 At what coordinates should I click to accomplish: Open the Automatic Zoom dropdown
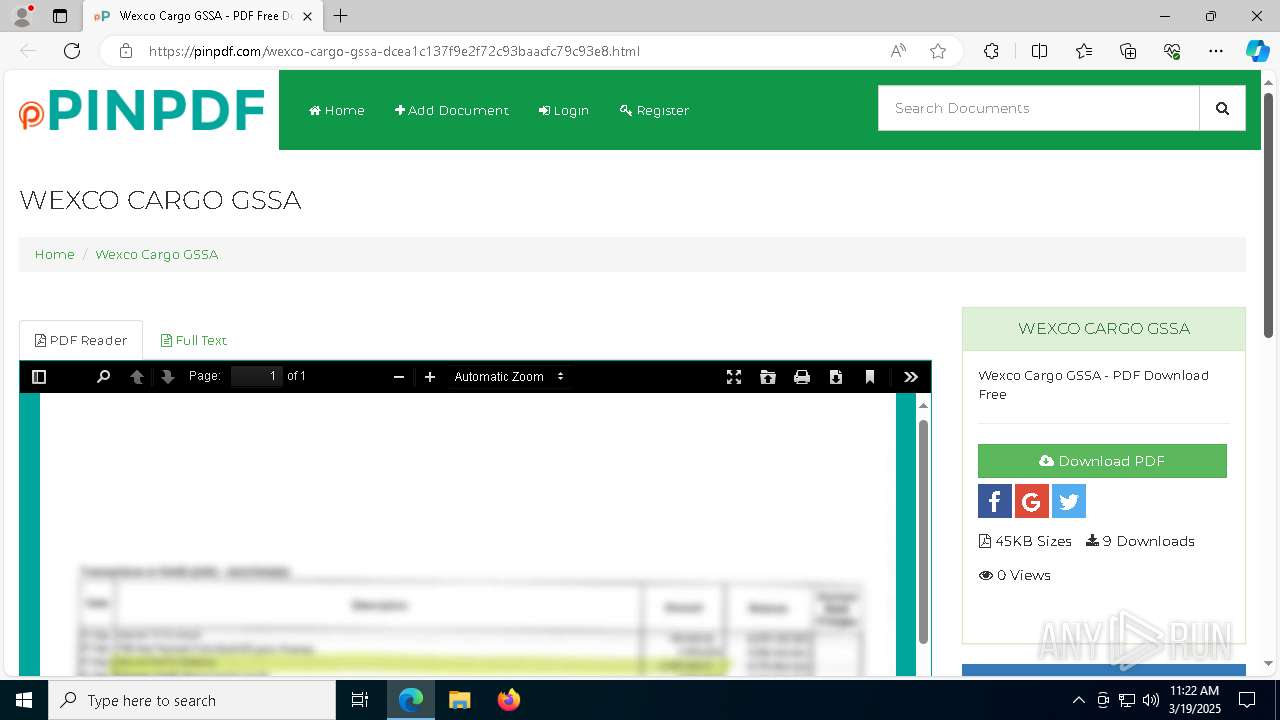click(509, 377)
